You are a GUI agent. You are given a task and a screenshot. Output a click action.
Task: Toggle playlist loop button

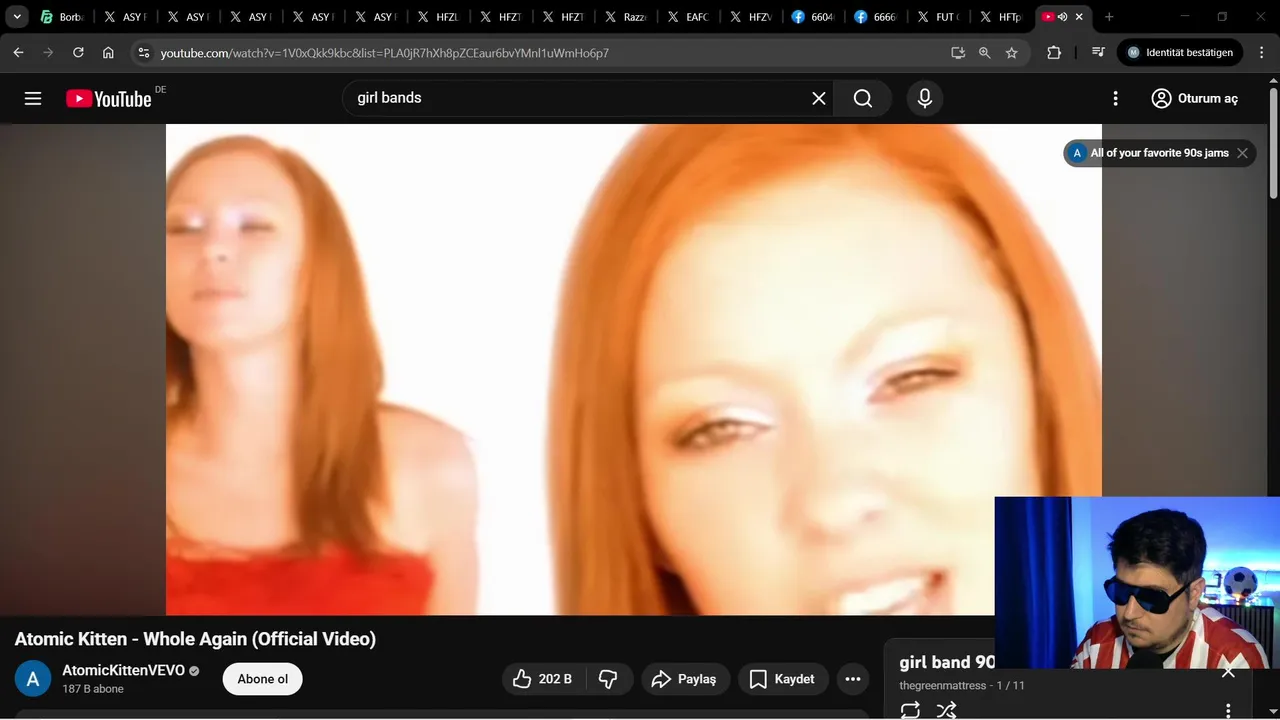[910, 710]
